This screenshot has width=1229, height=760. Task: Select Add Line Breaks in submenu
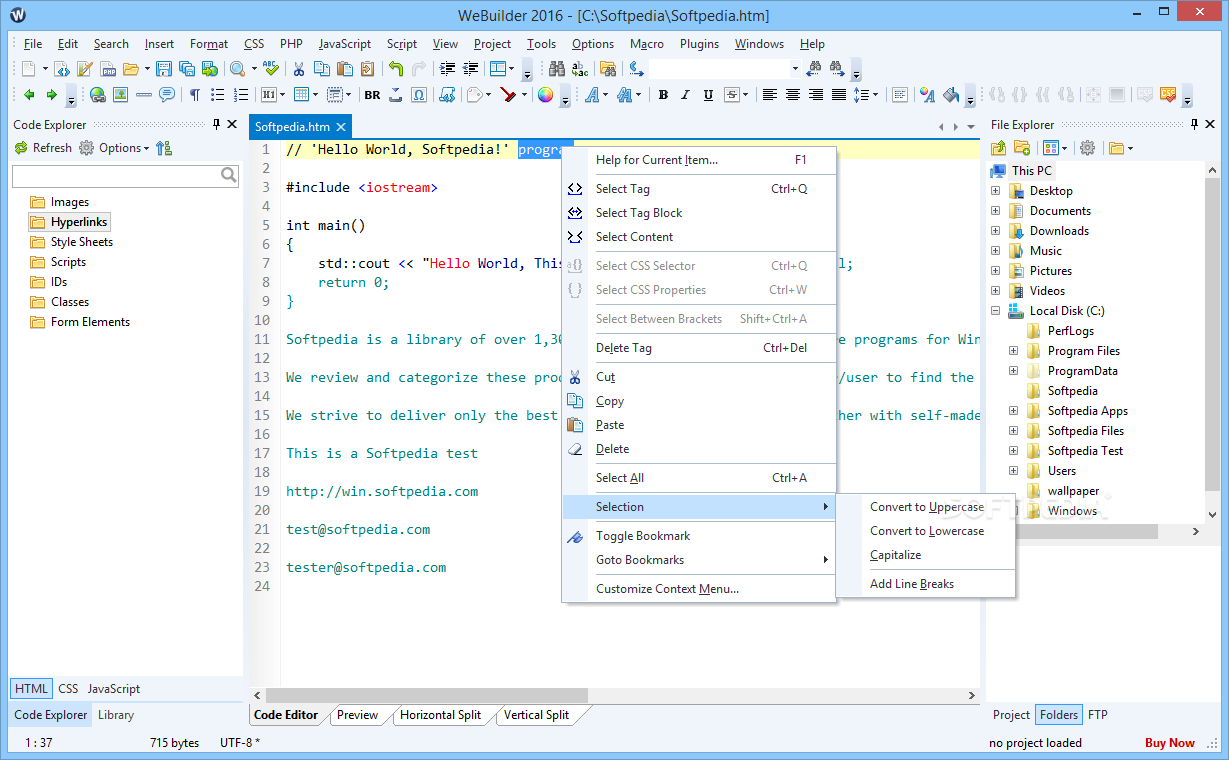point(925,584)
